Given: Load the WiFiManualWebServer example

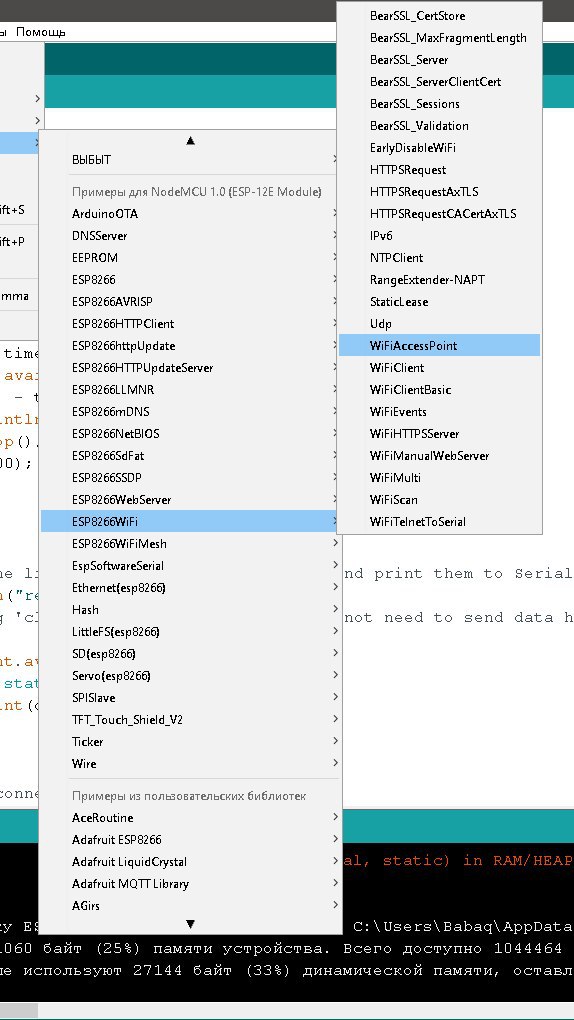Looking at the screenshot, I should pos(439,456).
